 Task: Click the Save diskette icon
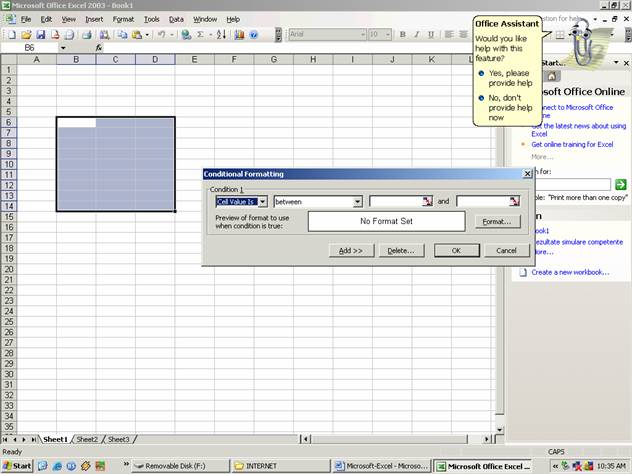coord(40,35)
